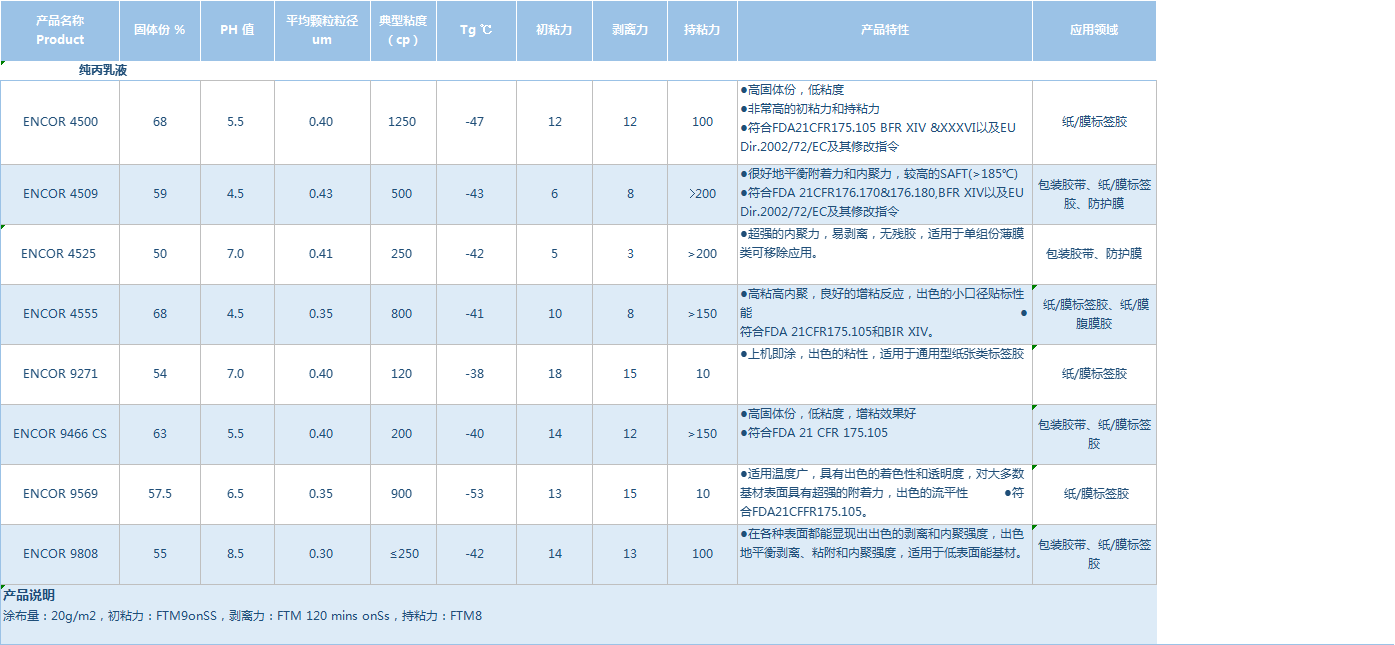Screen dimensions: 1395x645
Task: Click viscosity value 250 in ENCOR 4525 row
Action: coord(402,254)
